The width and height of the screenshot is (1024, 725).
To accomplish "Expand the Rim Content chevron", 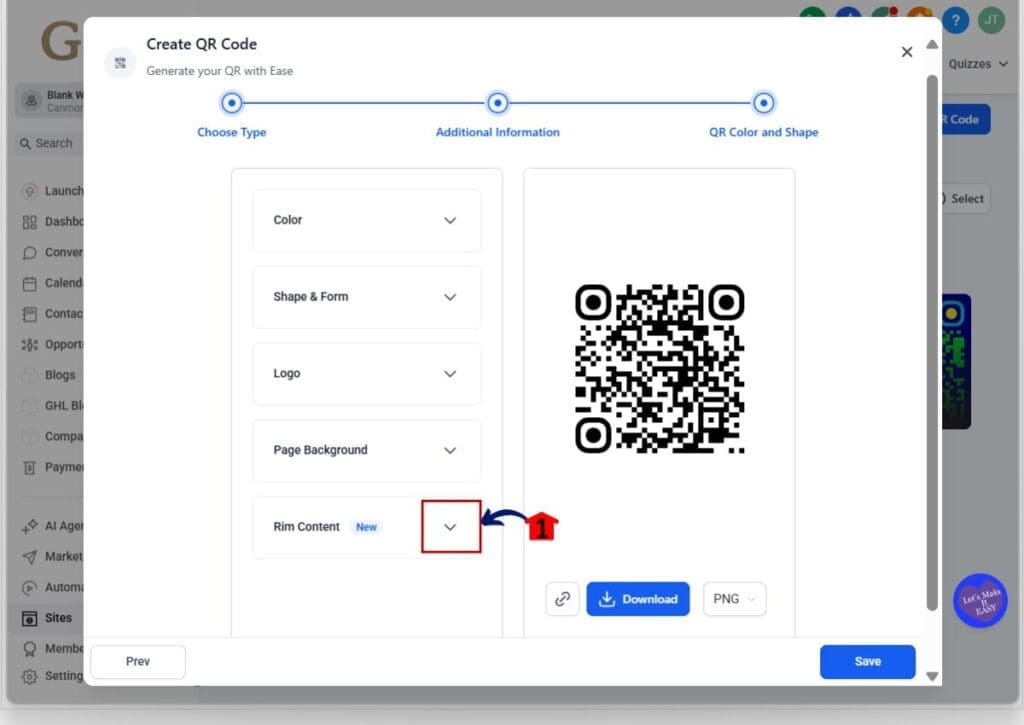I will [450, 527].
